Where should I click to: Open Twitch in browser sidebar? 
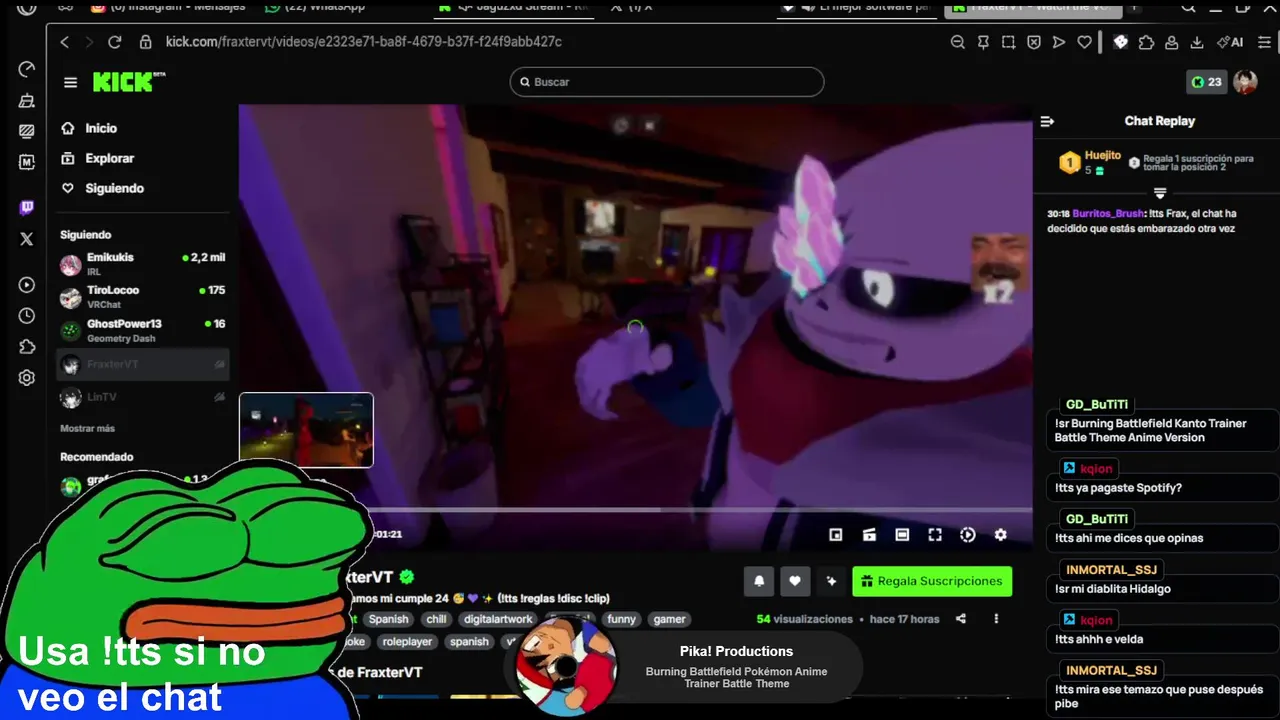pos(27,208)
